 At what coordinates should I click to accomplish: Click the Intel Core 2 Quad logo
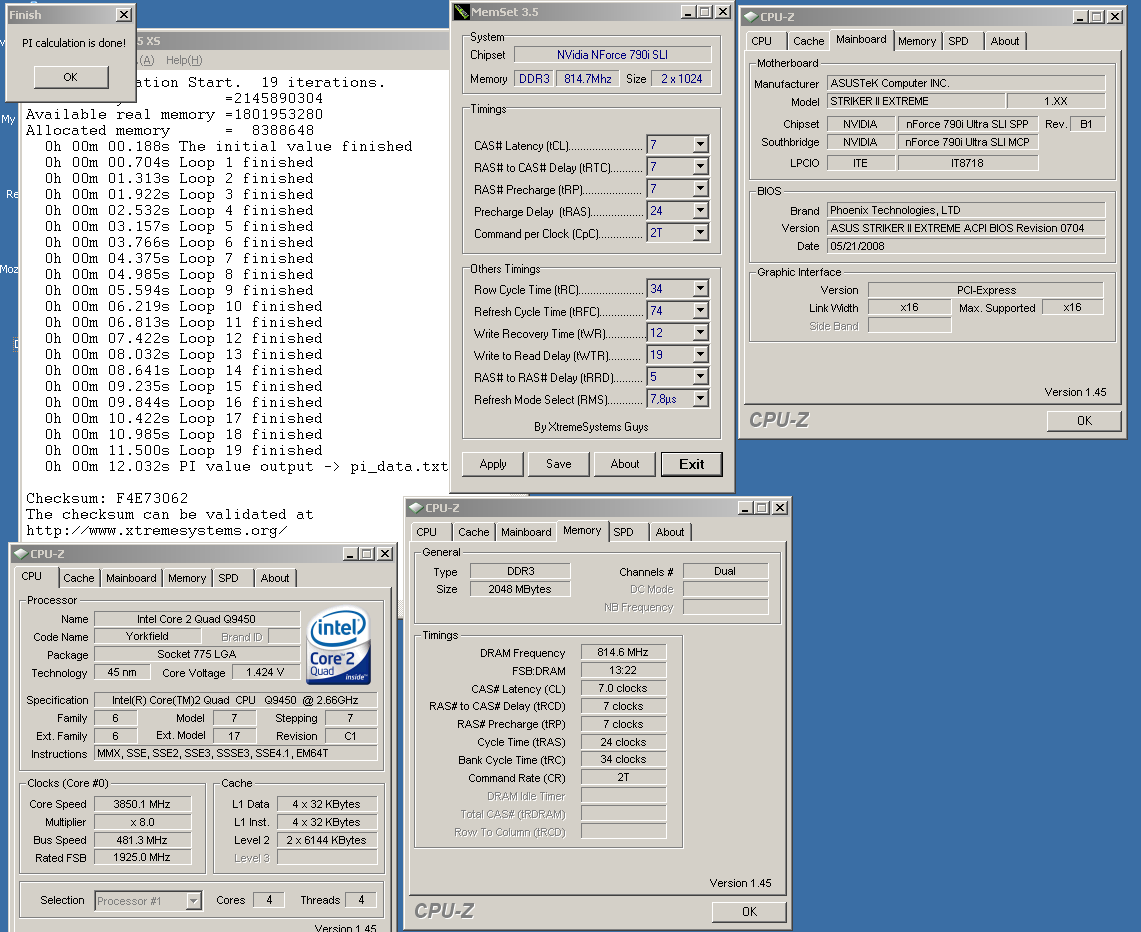[x=338, y=645]
